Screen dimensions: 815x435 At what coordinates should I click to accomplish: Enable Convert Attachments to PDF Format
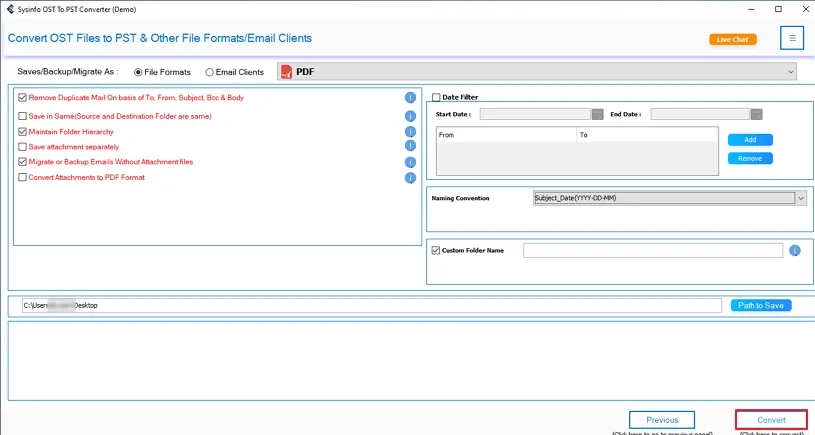coord(22,178)
